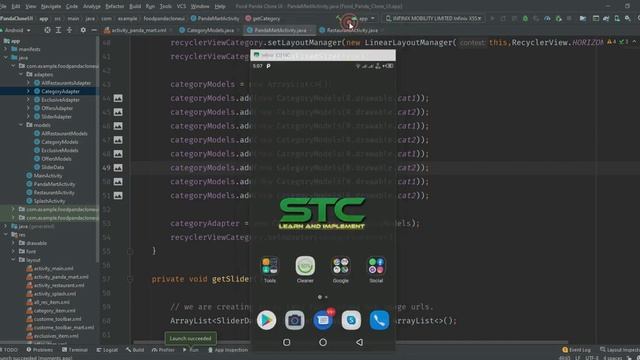Click the gutter image icon on line 44
This screenshot has height=360, width=640.
118,98
